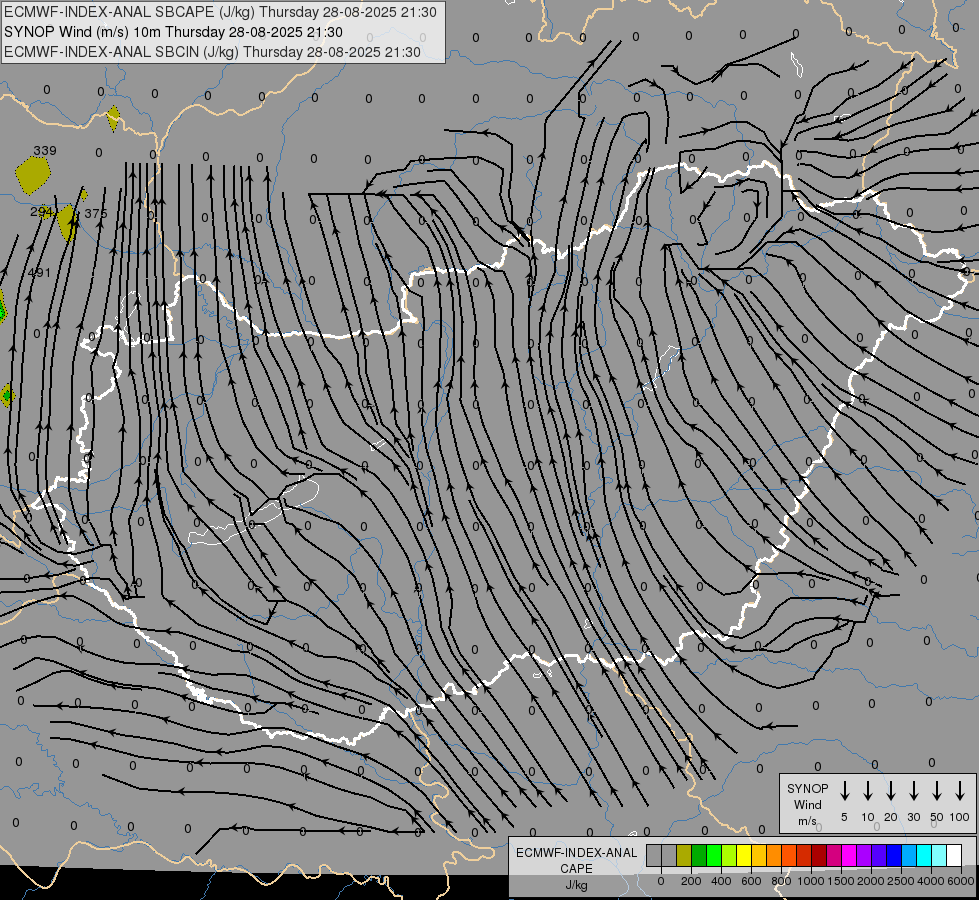Select the dark green 200–300 CAPE swatch

click(699, 855)
